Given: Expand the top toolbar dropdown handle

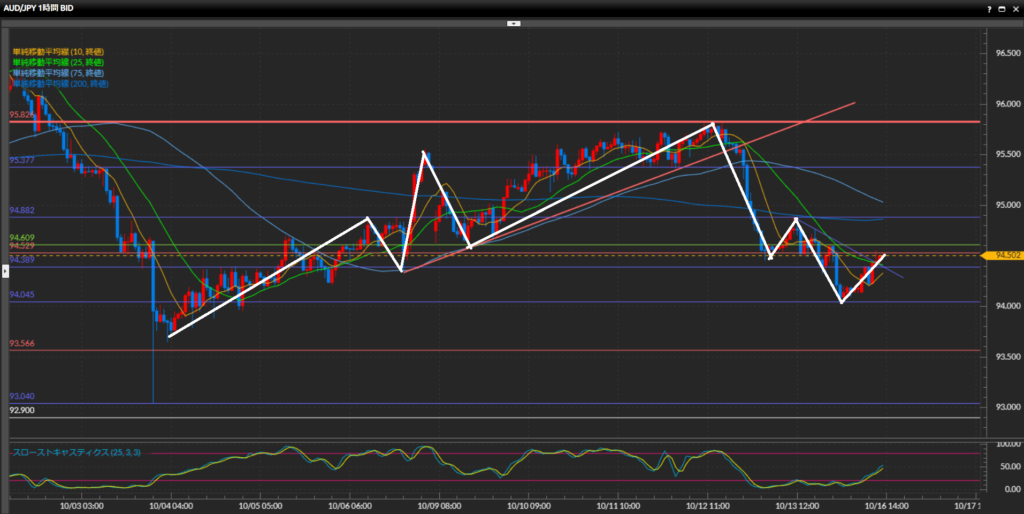Looking at the screenshot, I should coord(512,22).
